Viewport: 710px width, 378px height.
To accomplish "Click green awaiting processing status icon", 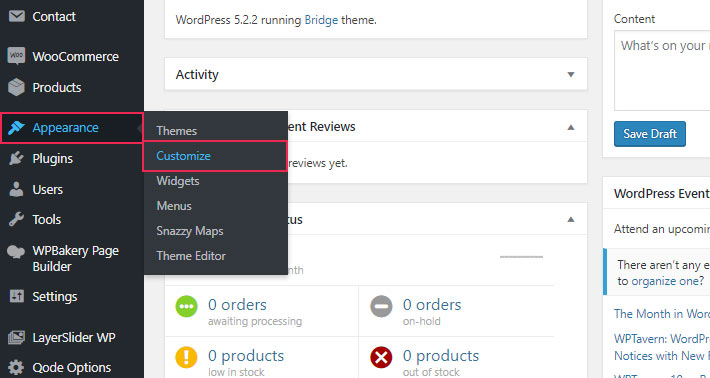I will pos(187,306).
